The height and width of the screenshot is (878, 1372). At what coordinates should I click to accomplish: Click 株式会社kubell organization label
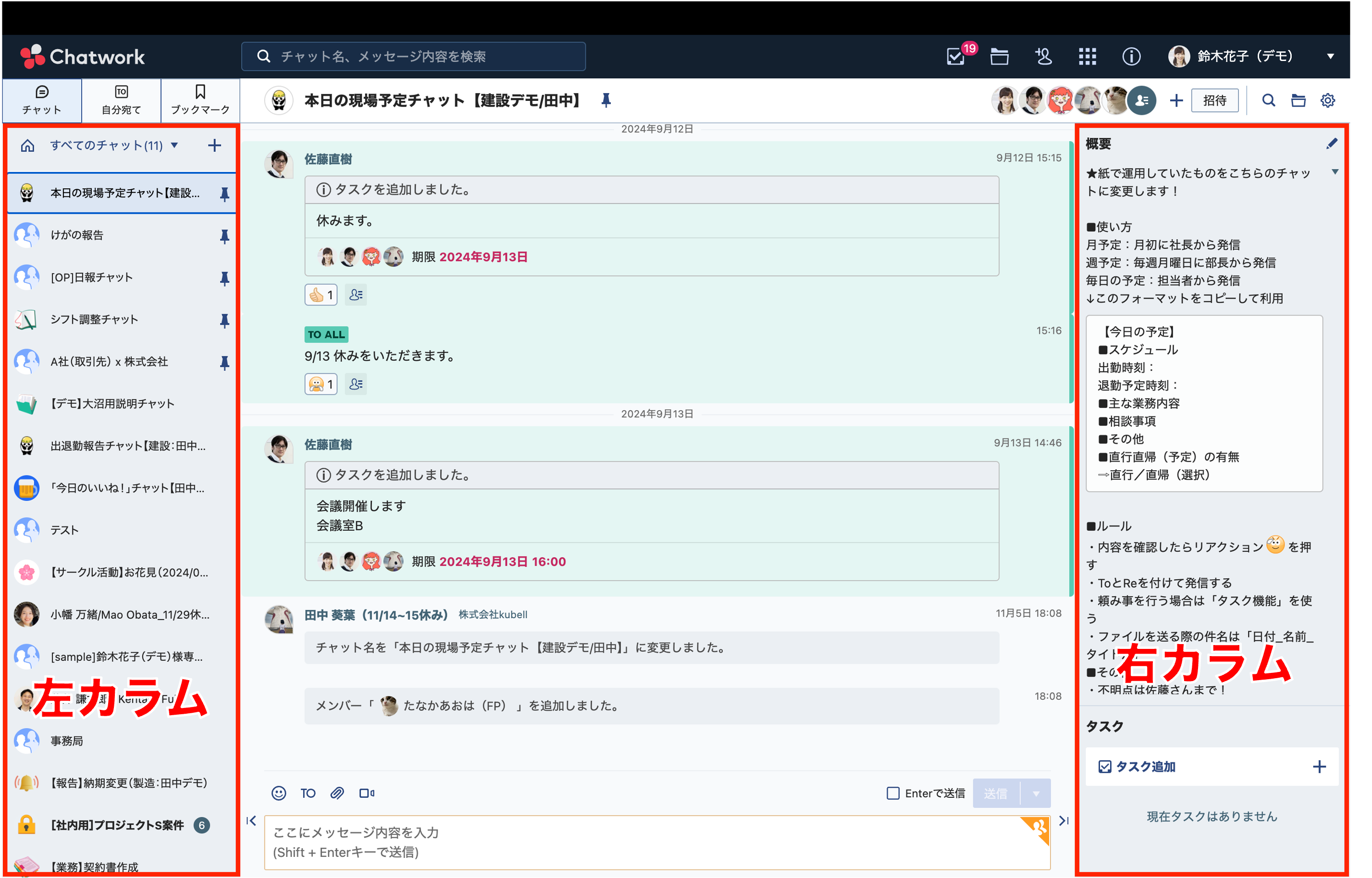coord(494,615)
